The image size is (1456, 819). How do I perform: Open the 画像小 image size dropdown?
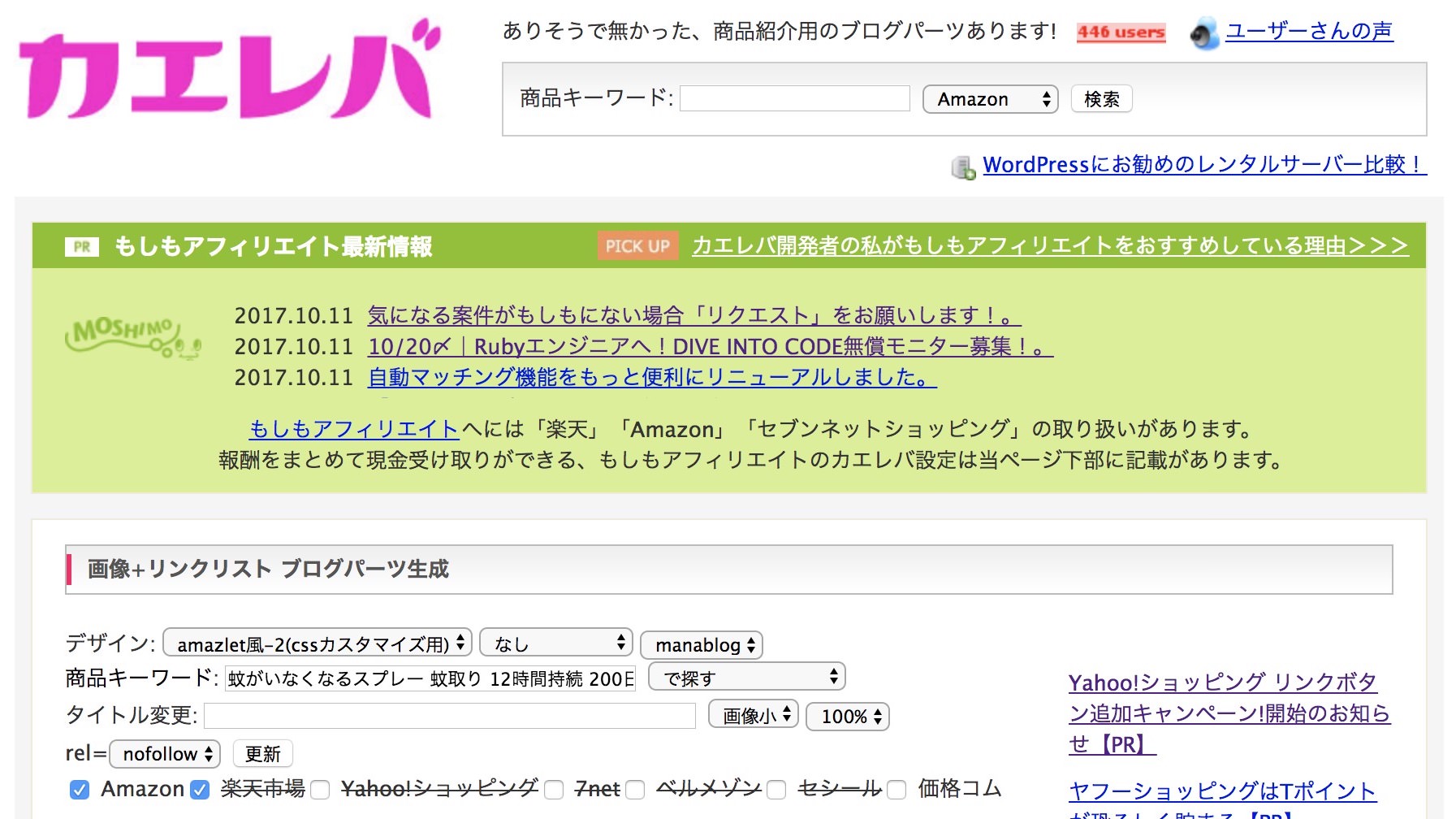pos(754,716)
